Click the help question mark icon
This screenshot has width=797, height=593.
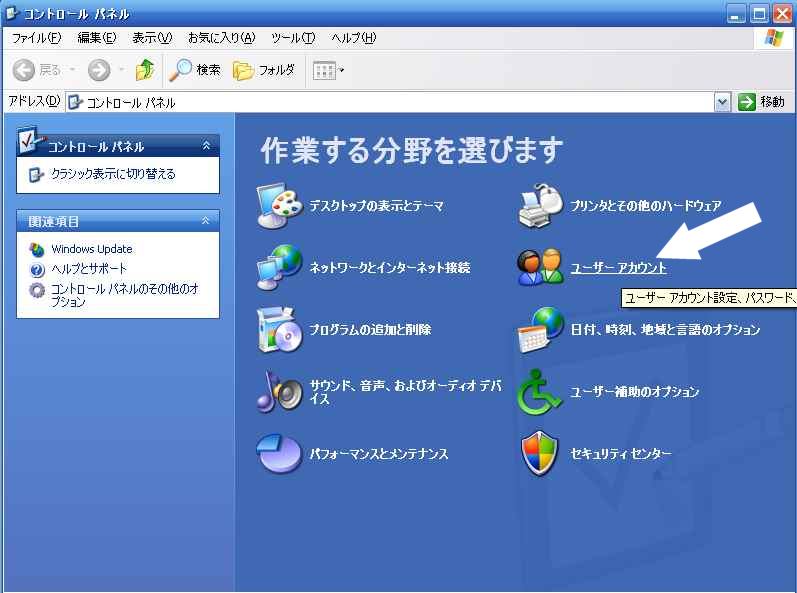37,269
